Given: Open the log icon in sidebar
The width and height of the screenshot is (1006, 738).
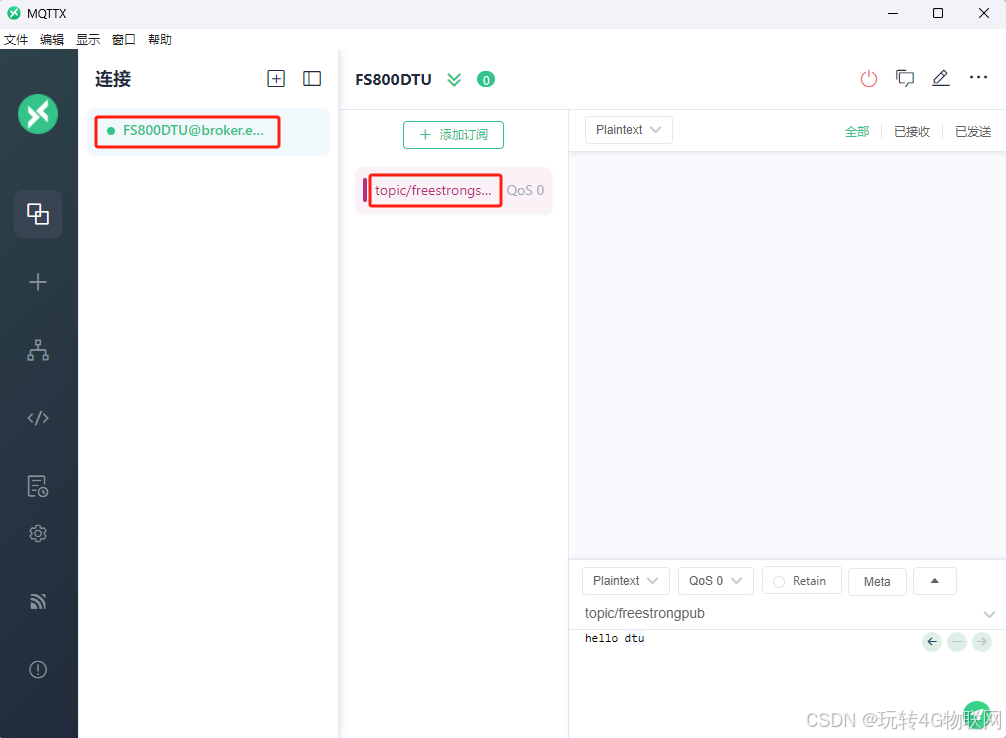Looking at the screenshot, I should click(38, 486).
